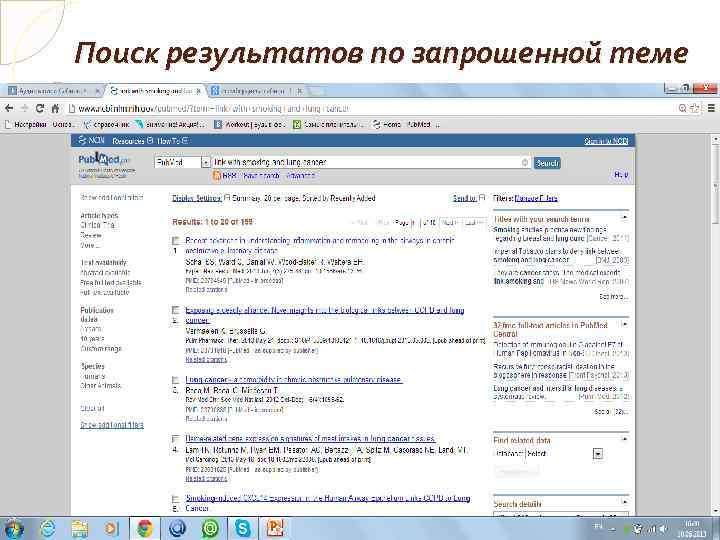Screen dimensions: 720x540
Task: Reload the page with the refresh icon
Action: (x=40, y=108)
